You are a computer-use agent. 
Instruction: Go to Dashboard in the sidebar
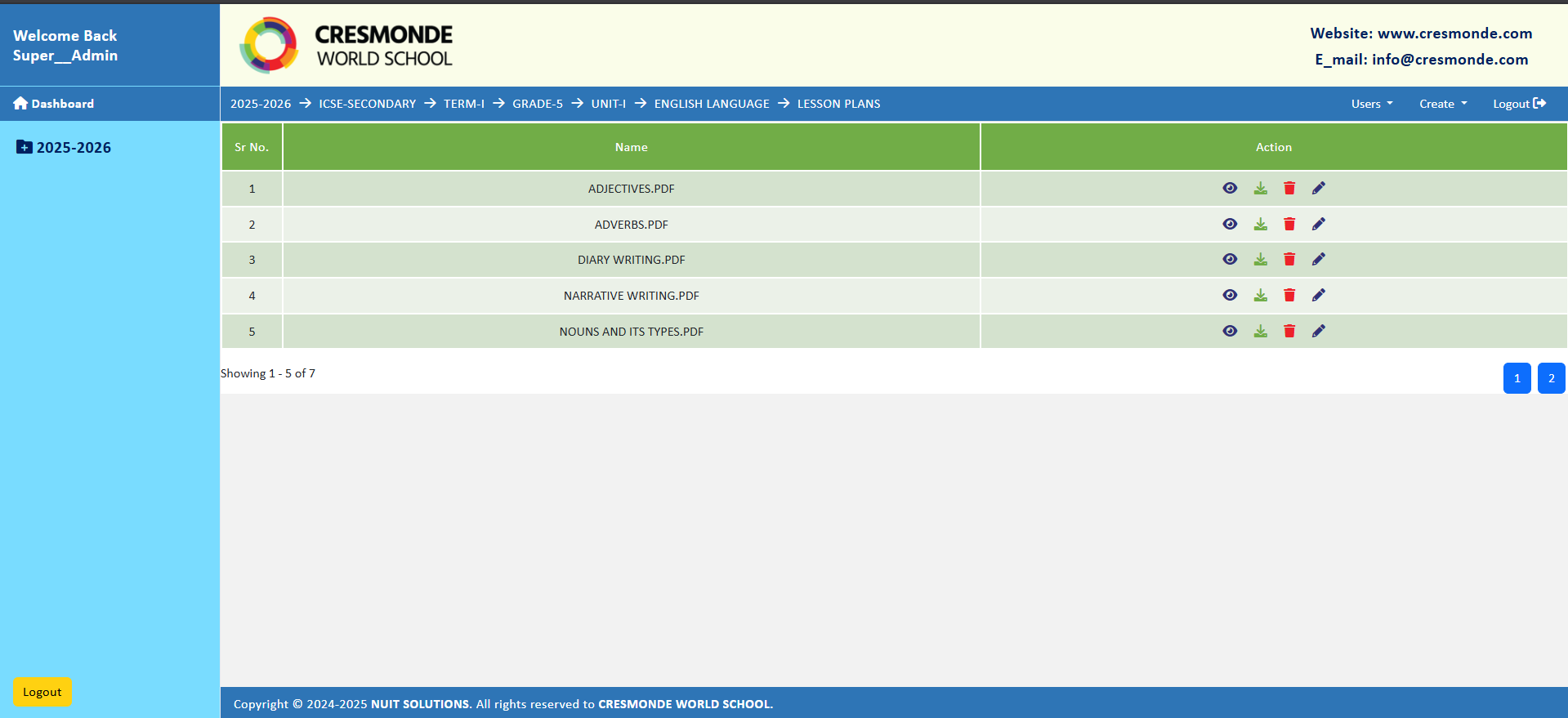(x=54, y=104)
